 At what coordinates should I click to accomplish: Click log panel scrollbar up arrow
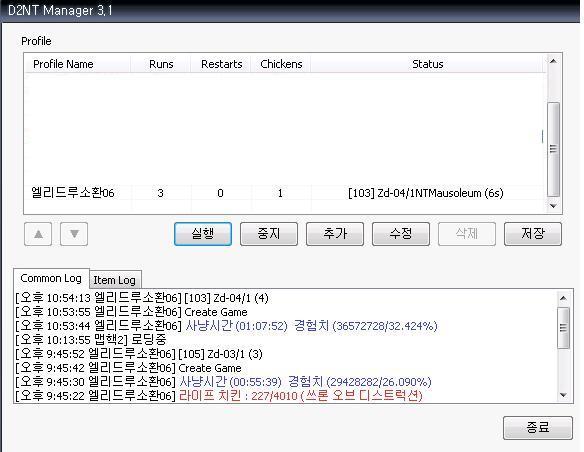(564, 298)
